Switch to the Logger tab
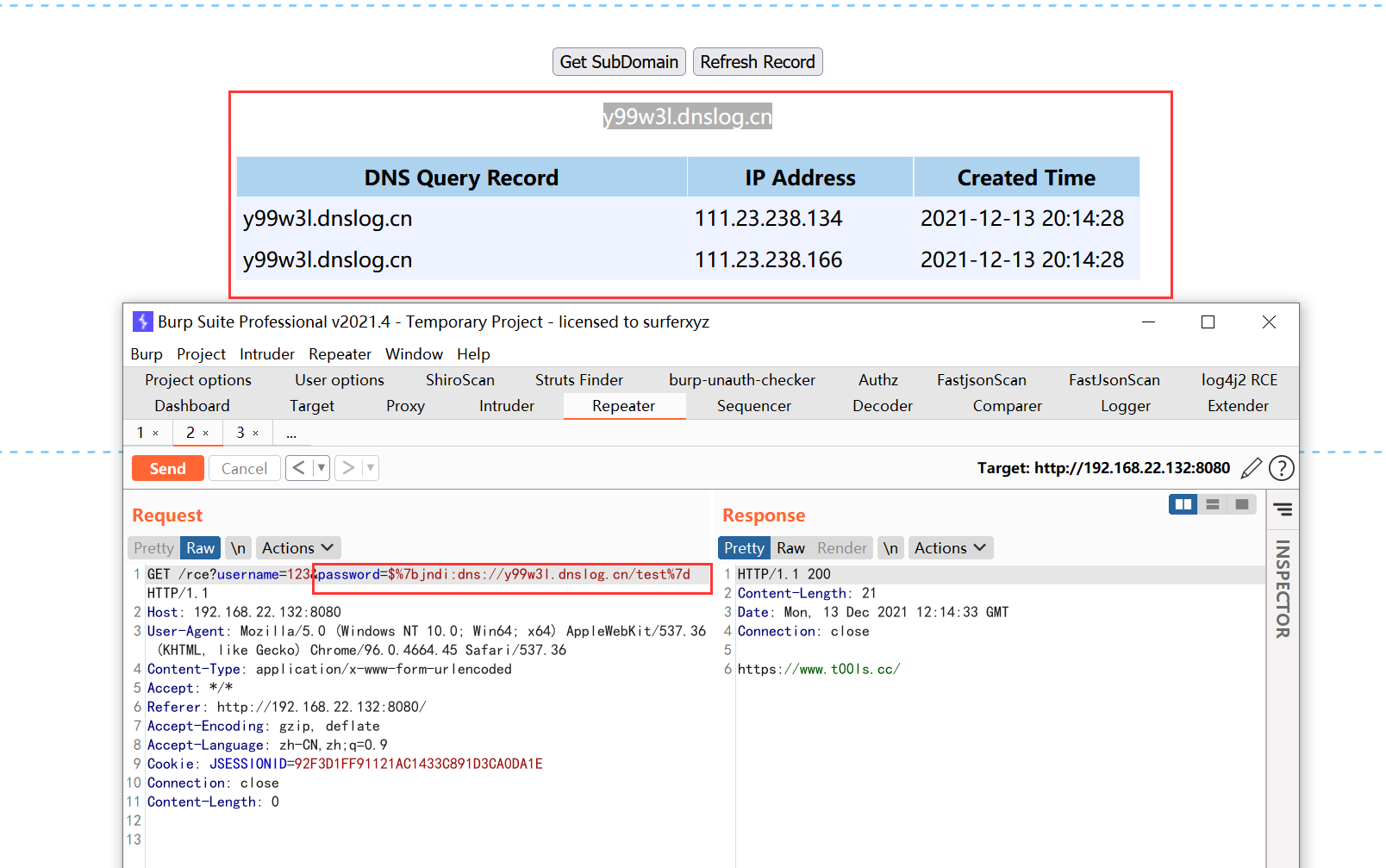Viewport: 1386px width, 868px height. pos(1126,406)
